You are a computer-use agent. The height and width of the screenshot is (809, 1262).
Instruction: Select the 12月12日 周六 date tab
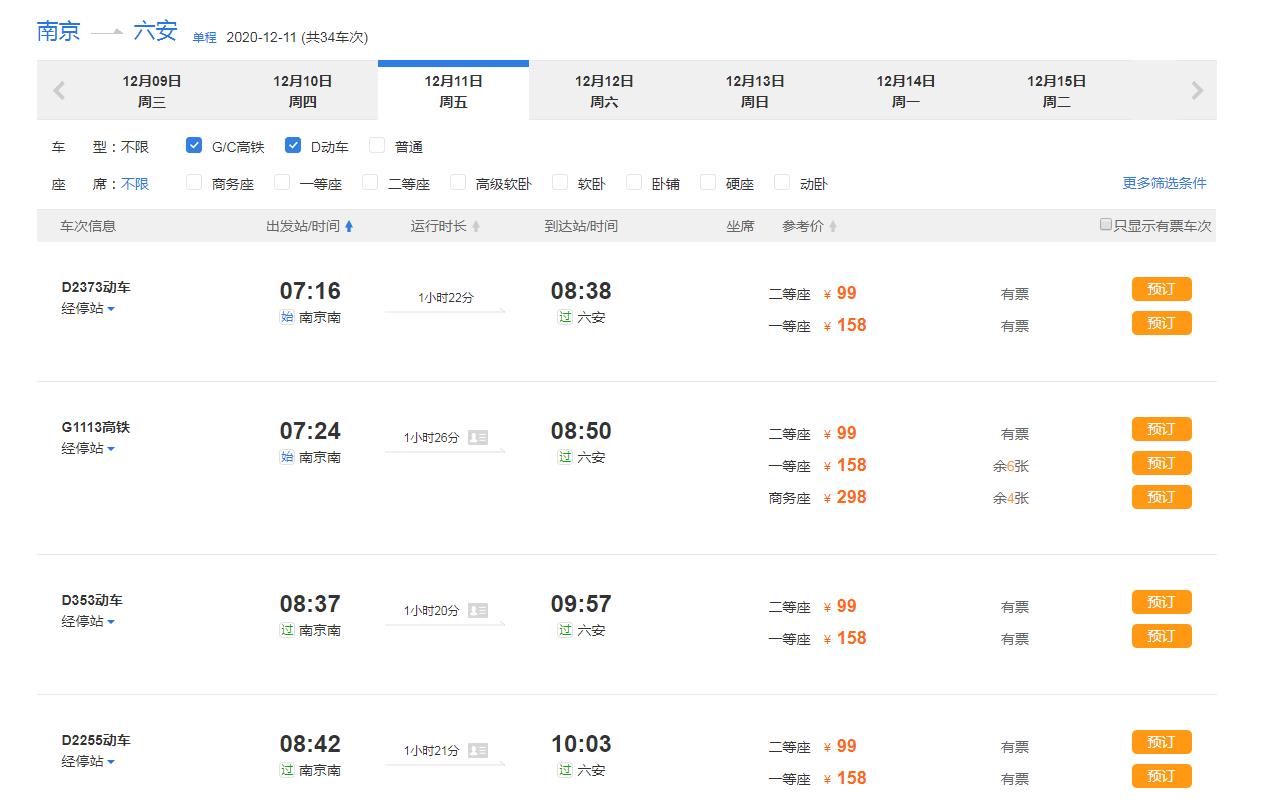point(604,91)
